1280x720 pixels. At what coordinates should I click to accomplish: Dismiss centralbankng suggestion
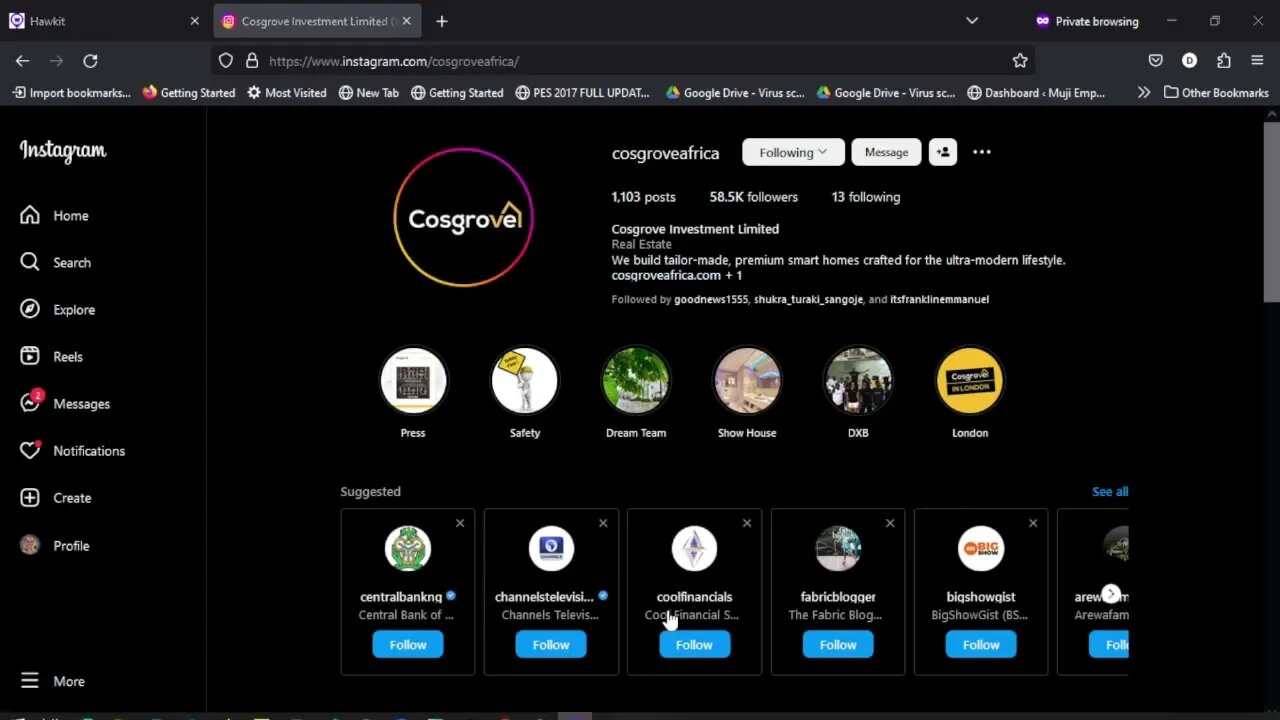460,523
